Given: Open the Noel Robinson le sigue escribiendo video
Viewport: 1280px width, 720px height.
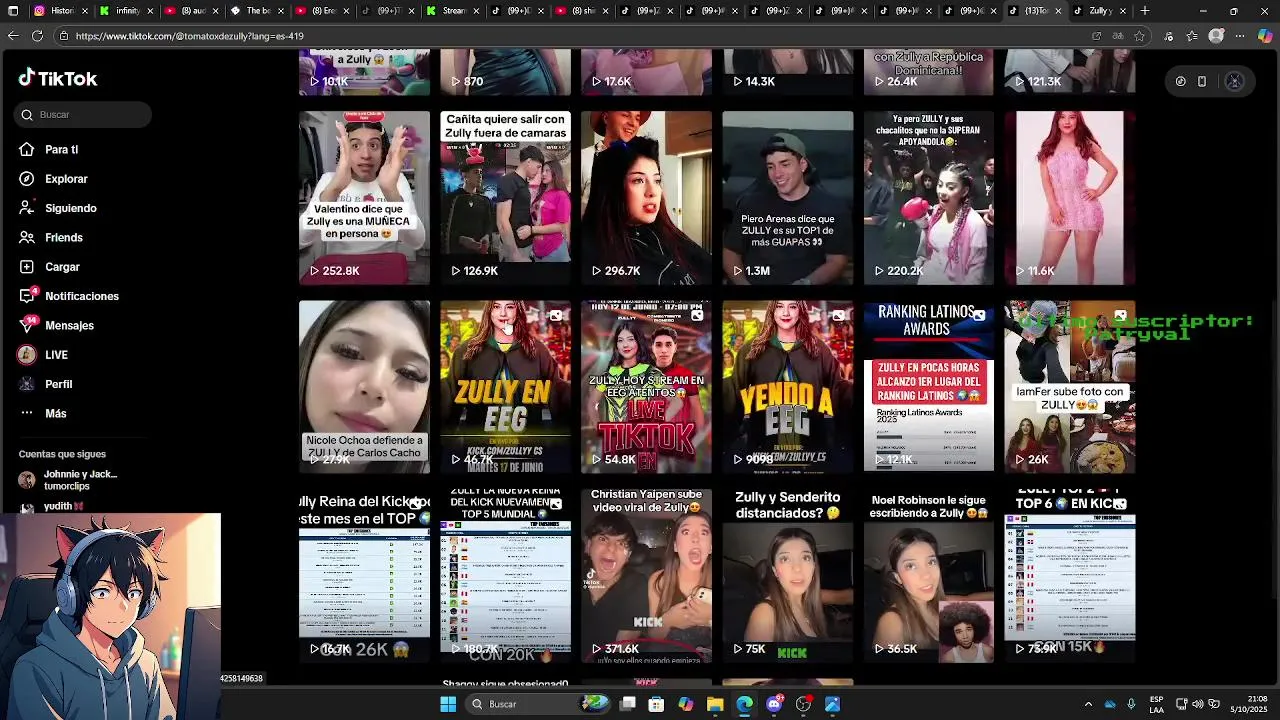Looking at the screenshot, I should (x=929, y=576).
